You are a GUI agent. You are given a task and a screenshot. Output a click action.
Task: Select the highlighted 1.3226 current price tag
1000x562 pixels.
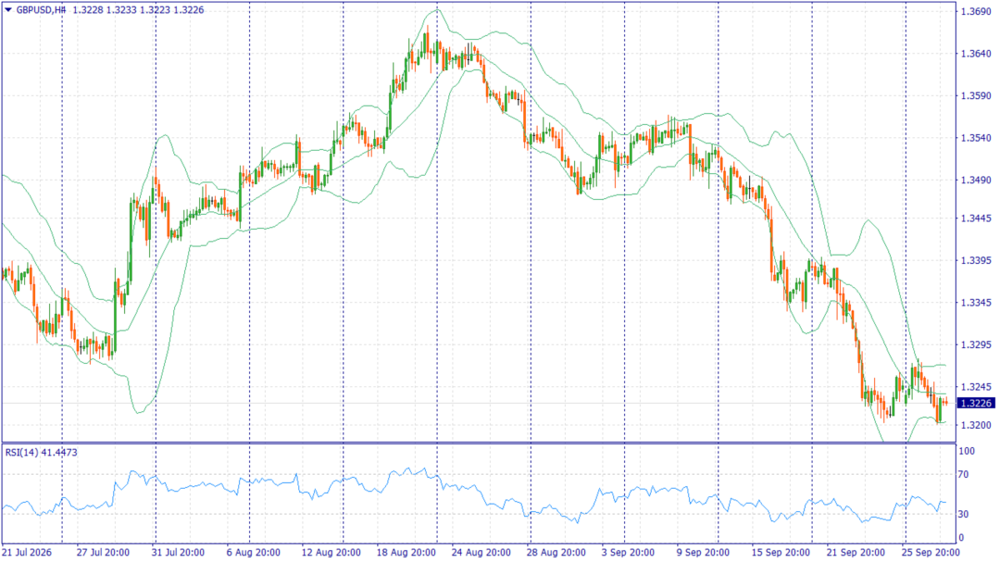click(976, 403)
